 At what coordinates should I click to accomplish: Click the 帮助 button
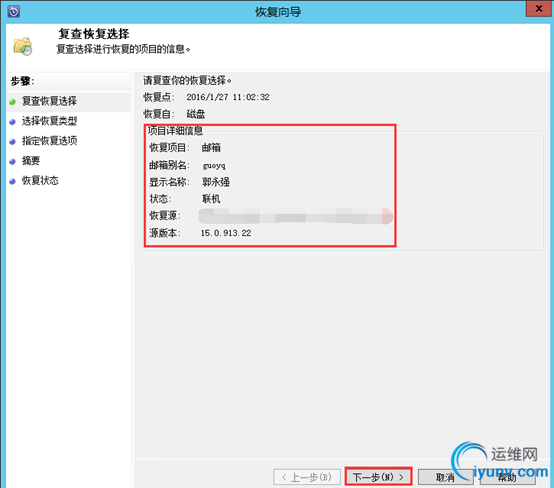click(x=507, y=477)
